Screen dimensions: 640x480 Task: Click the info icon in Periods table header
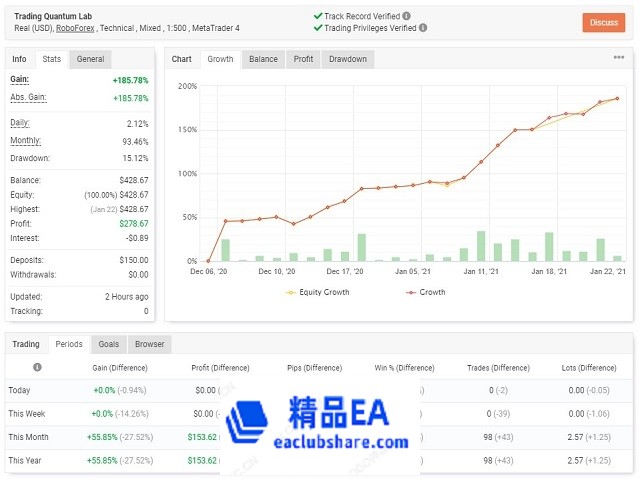[x=38, y=367]
